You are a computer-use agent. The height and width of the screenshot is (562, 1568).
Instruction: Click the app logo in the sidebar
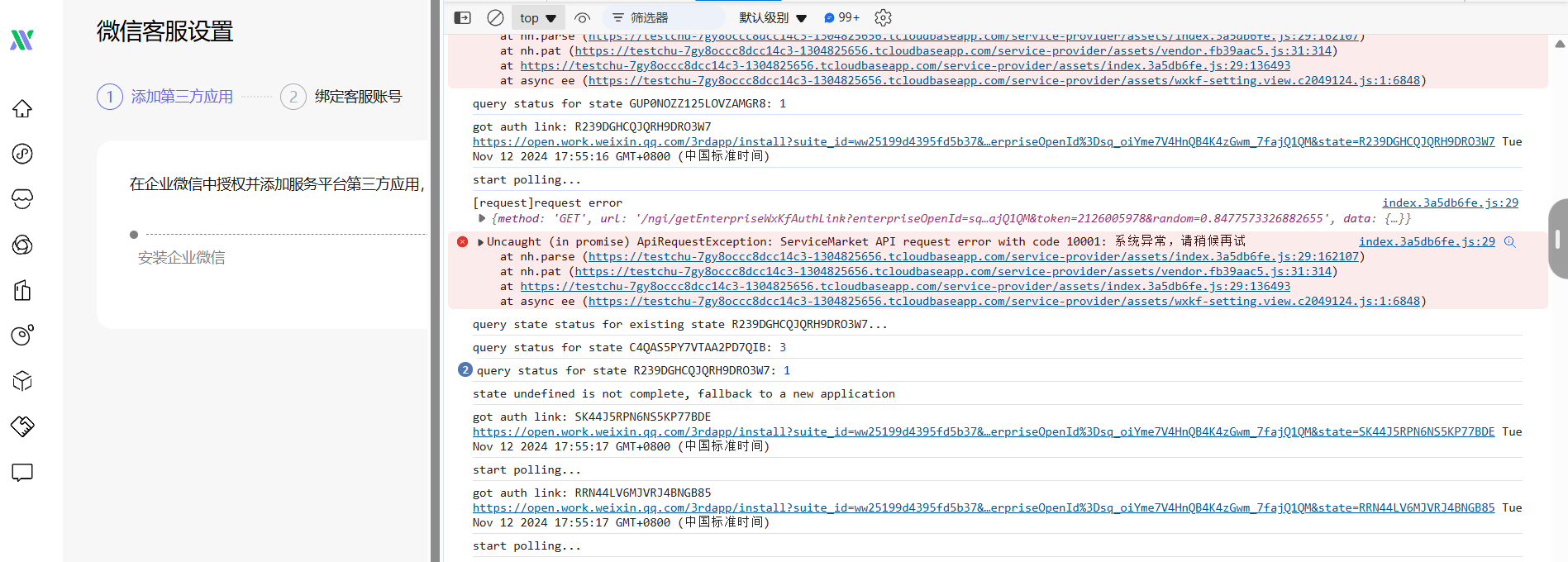22,40
